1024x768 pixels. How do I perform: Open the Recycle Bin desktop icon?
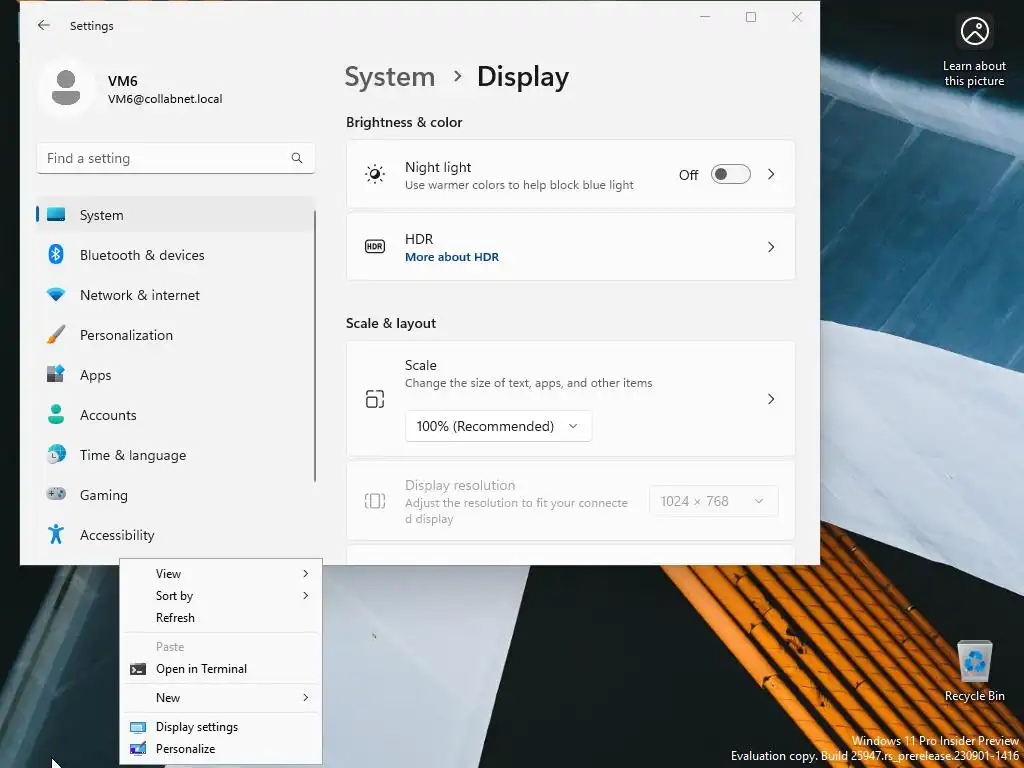coord(974,671)
